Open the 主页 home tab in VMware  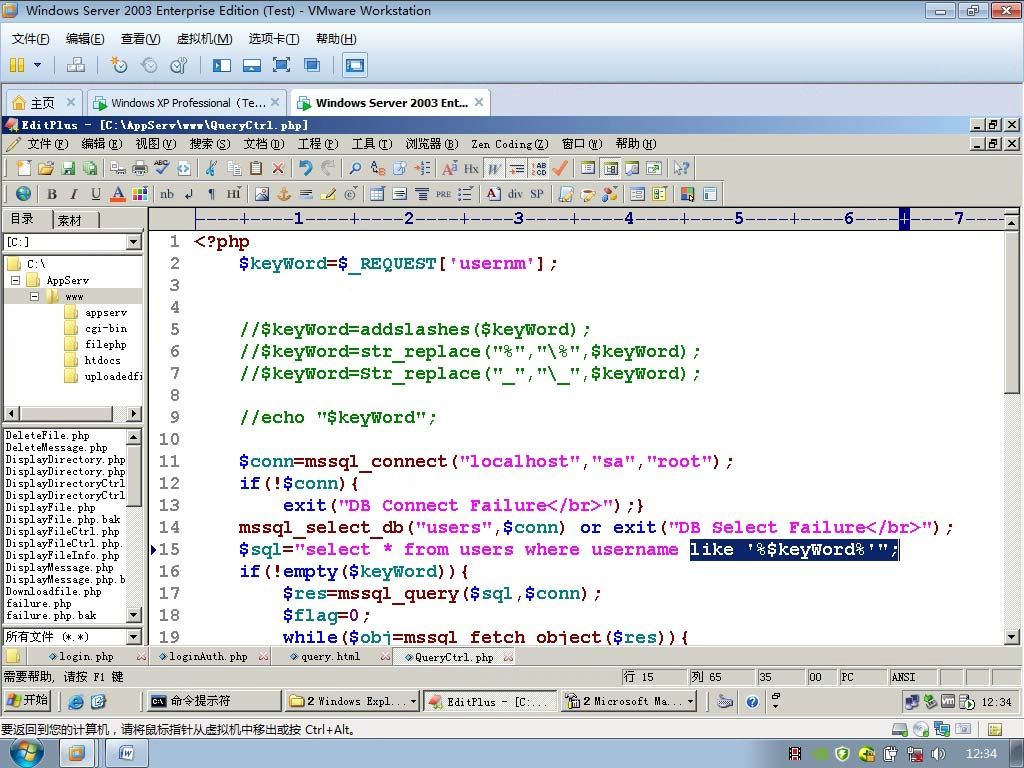point(44,103)
